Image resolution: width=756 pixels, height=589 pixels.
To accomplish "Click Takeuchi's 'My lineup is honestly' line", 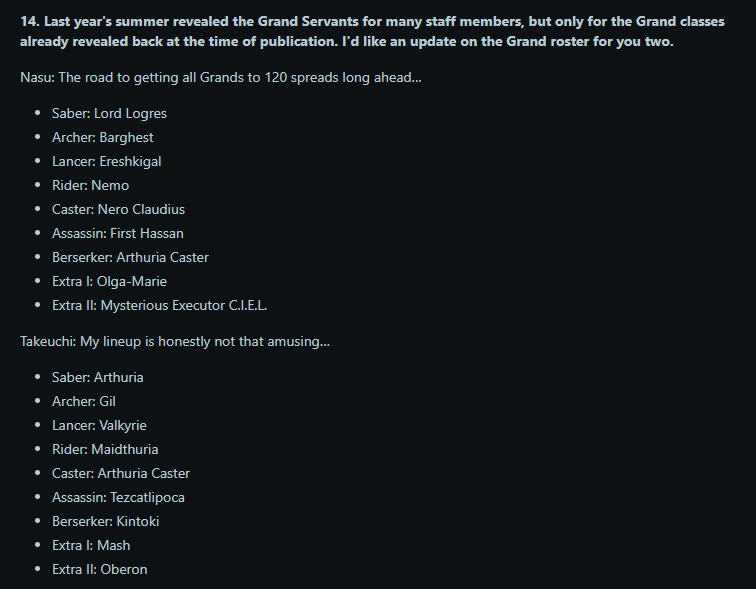I will [175, 341].
